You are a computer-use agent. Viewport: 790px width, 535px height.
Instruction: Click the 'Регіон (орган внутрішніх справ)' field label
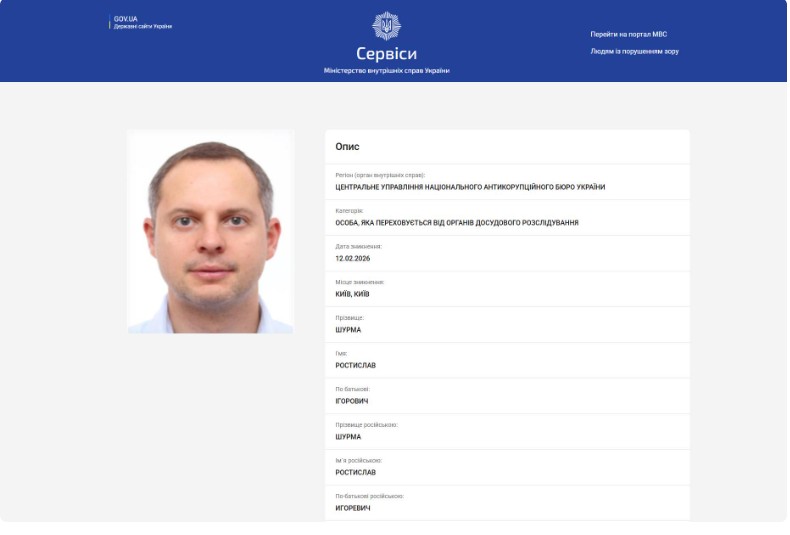(373, 175)
